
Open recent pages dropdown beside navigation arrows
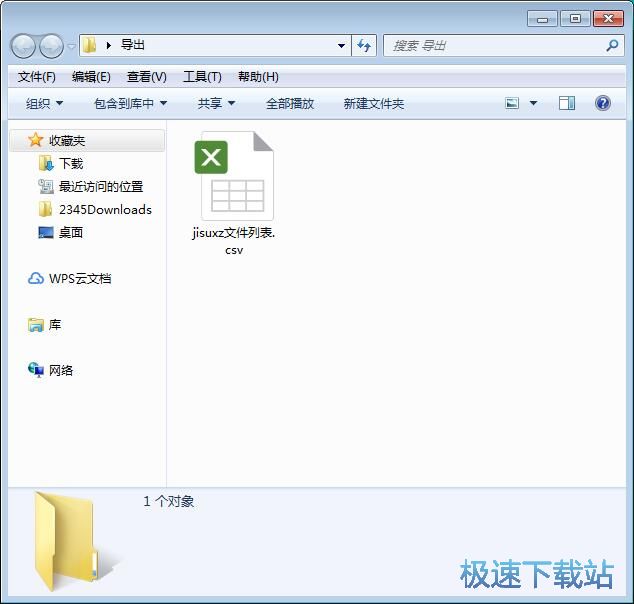click(x=71, y=46)
